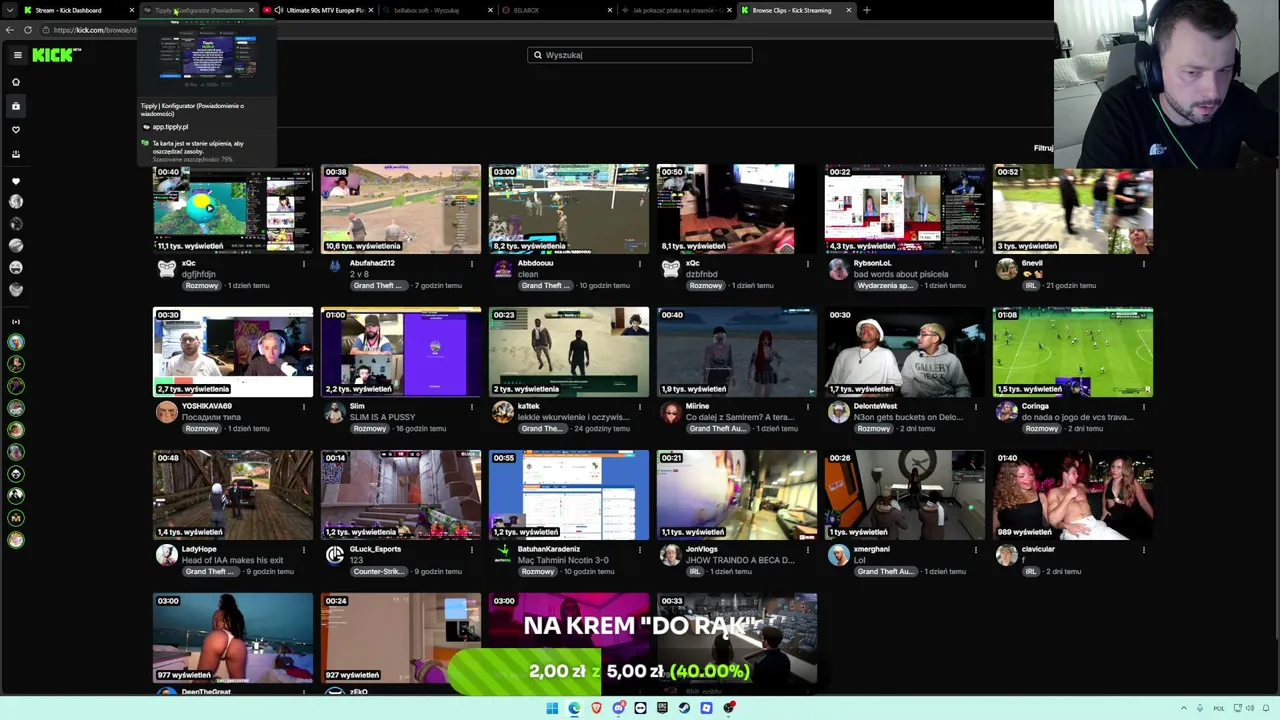Click the Wyszukaj search field
This screenshot has width=1280, height=720.
(x=640, y=55)
